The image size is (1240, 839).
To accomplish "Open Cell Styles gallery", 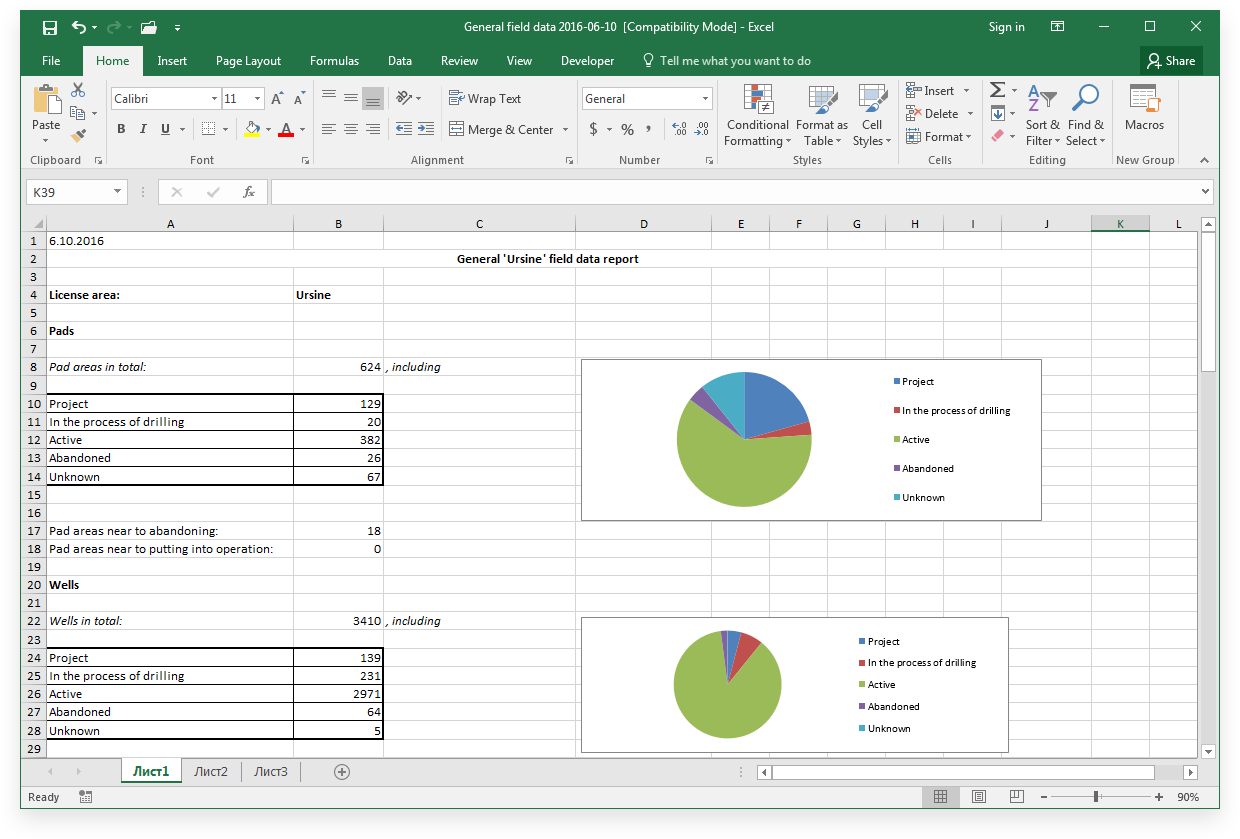I will [872, 116].
